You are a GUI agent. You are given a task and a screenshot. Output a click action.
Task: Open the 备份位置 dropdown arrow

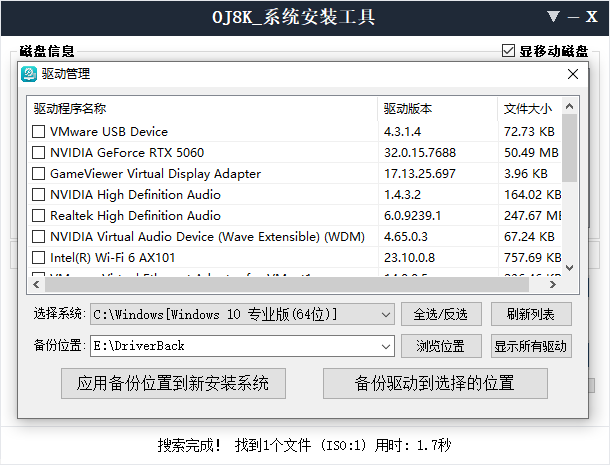tap(386, 346)
